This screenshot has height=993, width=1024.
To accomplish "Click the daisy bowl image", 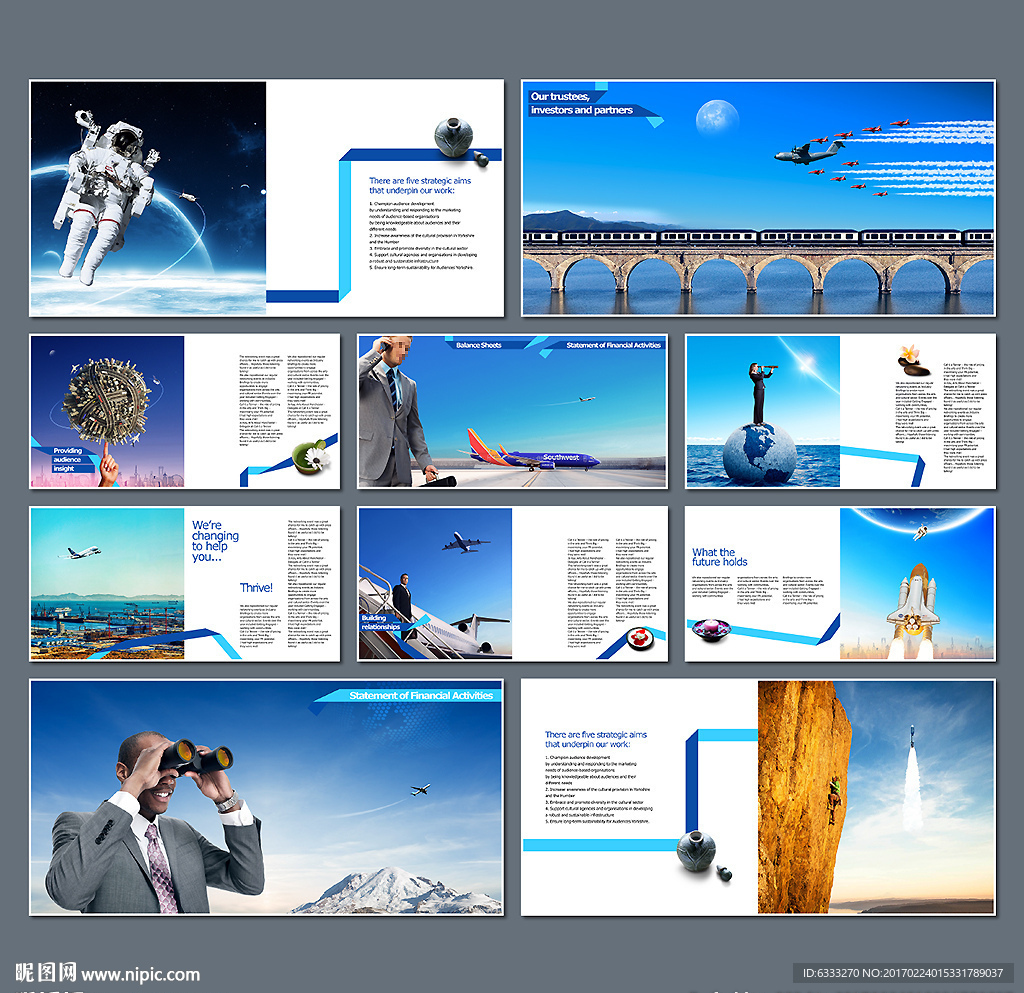I will point(312,456).
